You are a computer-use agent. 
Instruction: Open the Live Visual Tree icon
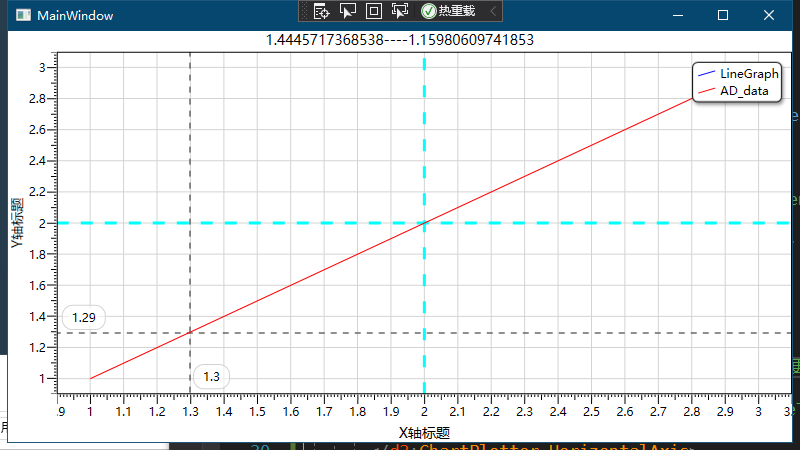pyautogui.click(x=321, y=11)
